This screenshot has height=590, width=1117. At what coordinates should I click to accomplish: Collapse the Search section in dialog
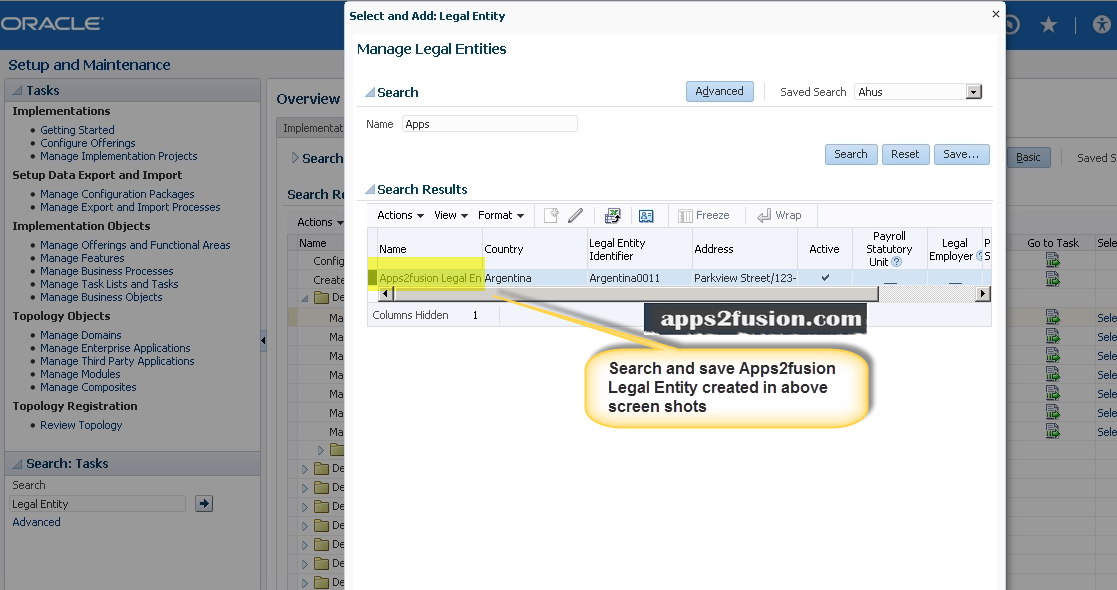click(x=370, y=93)
